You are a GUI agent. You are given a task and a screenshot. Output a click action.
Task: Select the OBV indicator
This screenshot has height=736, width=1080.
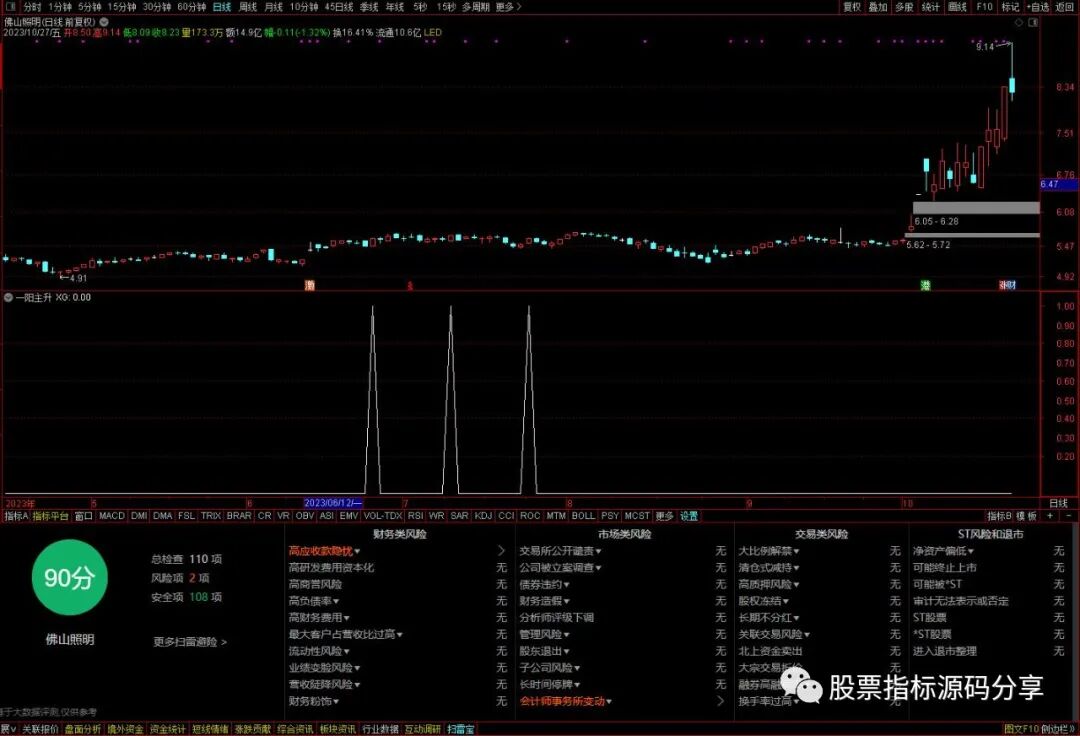point(304,516)
